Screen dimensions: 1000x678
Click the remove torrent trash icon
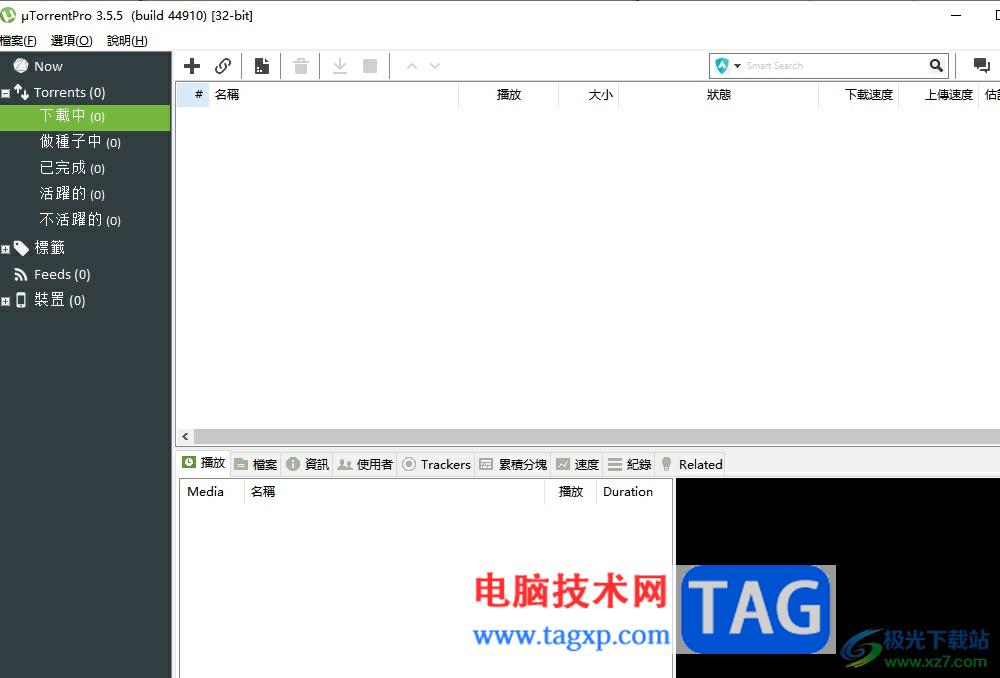coord(300,66)
